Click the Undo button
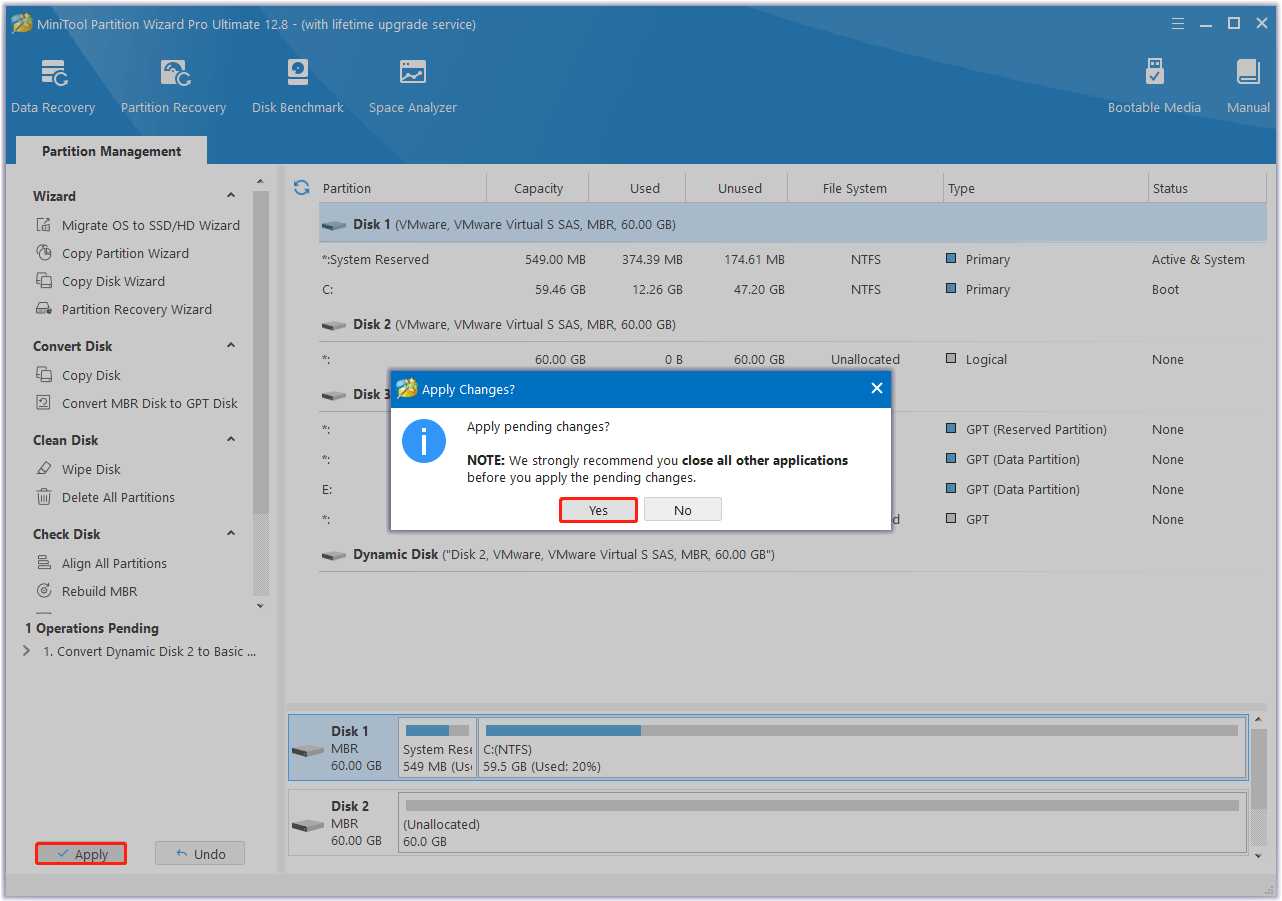The height and width of the screenshot is (901, 1282). point(200,854)
